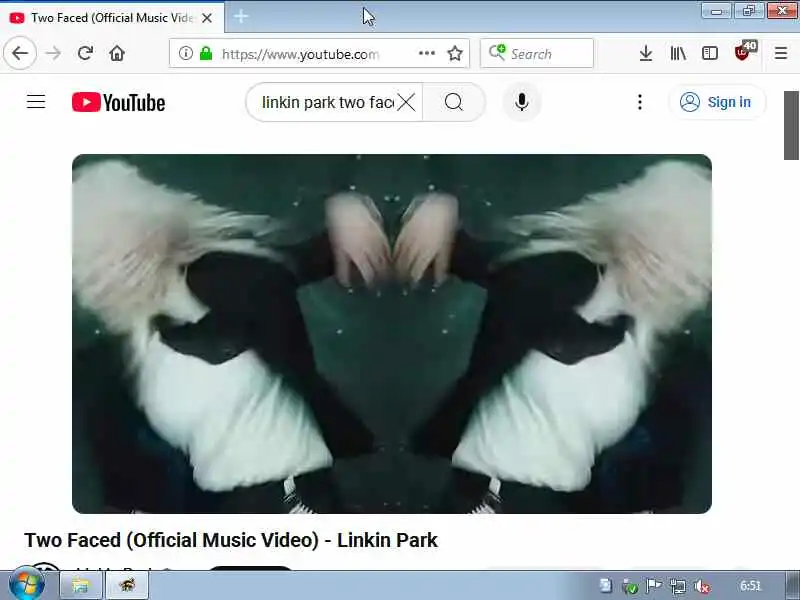Sign in to YouTube
Image resolution: width=800 pixels, height=600 pixels.
pos(717,102)
